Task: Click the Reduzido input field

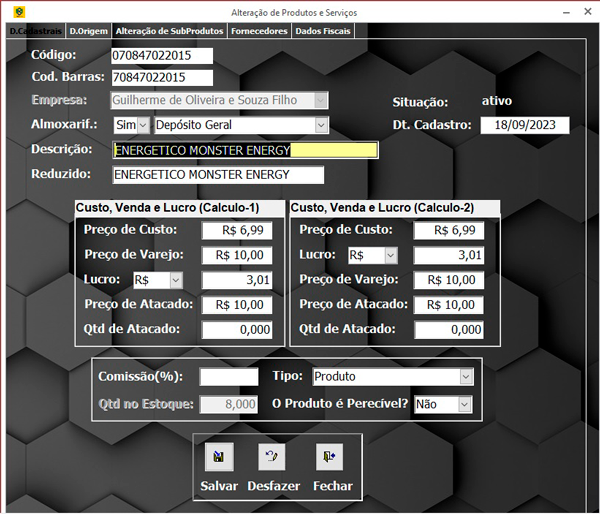Action: click(x=218, y=175)
